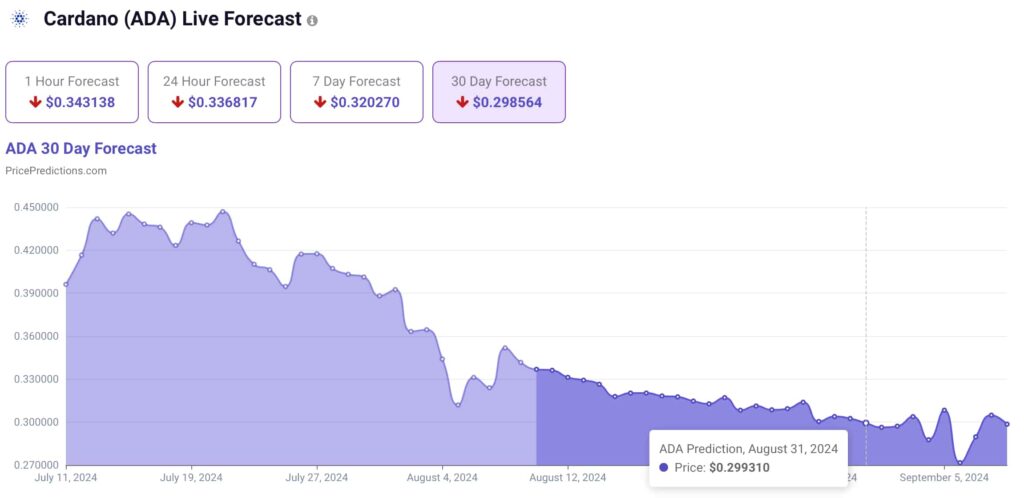Click the red down arrow in 24 Hour Forecast
The width and height of the screenshot is (1024, 498).
pyautogui.click(x=178, y=102)
